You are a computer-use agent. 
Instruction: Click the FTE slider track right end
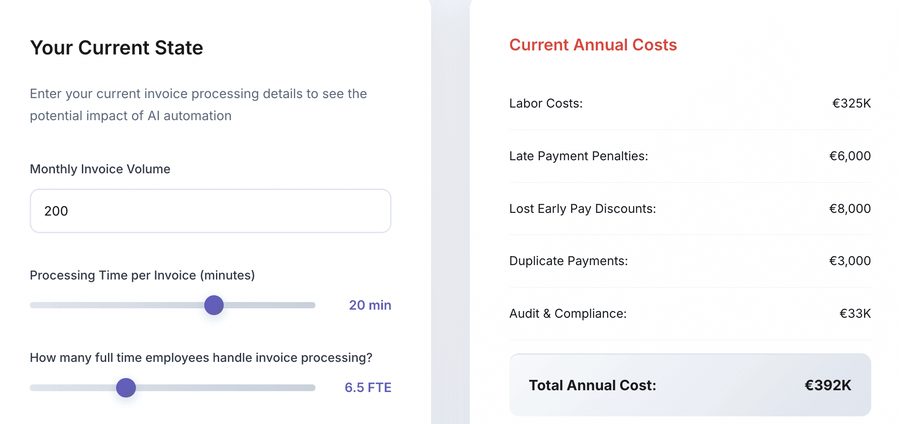(x=310, y=388)
